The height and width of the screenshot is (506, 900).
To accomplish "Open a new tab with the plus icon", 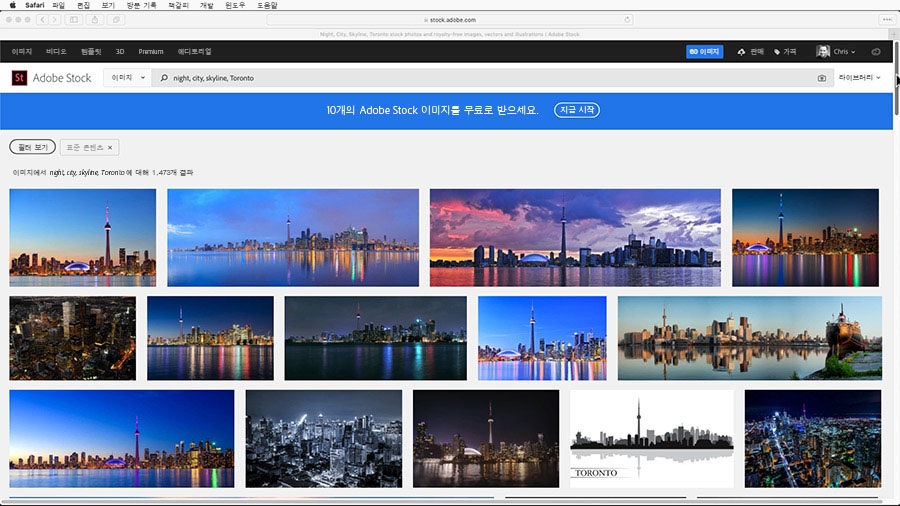I will 894,34.
